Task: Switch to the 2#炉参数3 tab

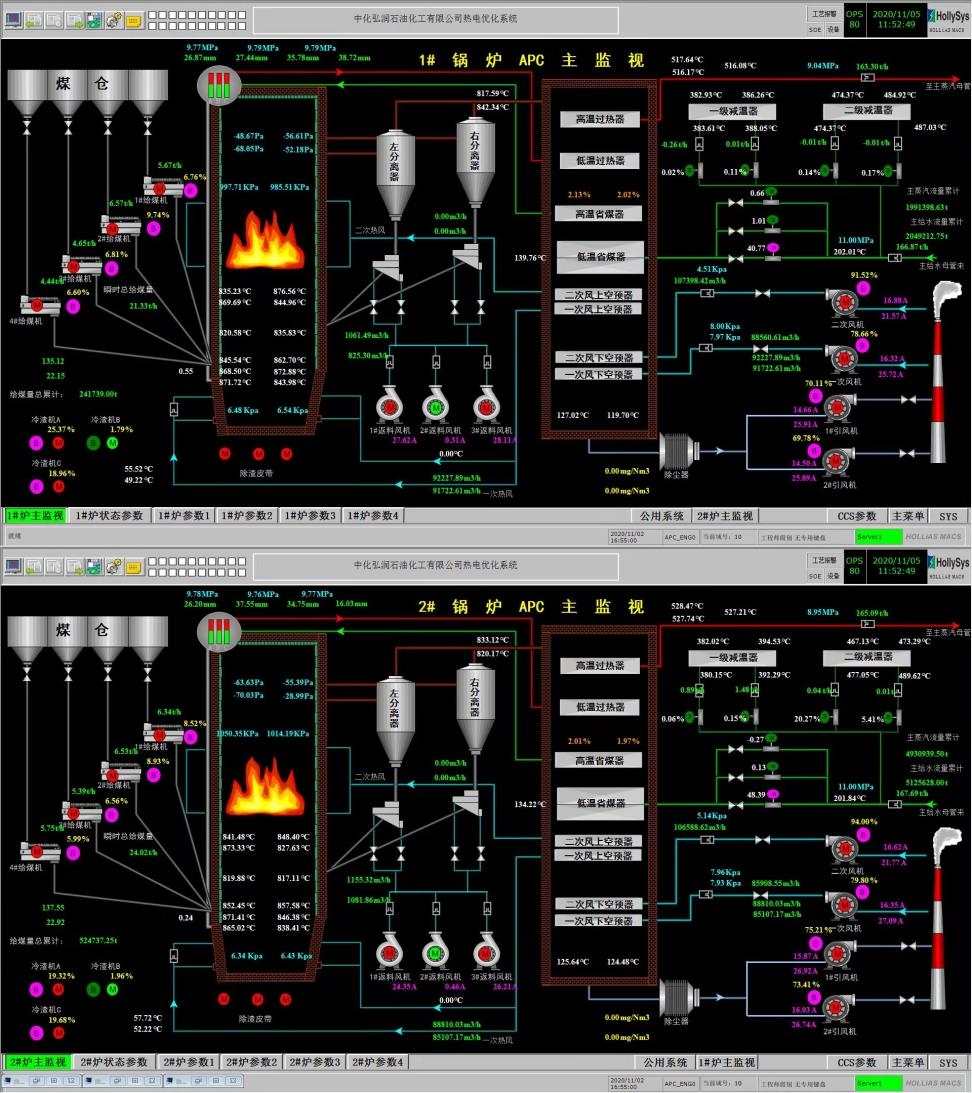Action: (x=313, y=1062)
